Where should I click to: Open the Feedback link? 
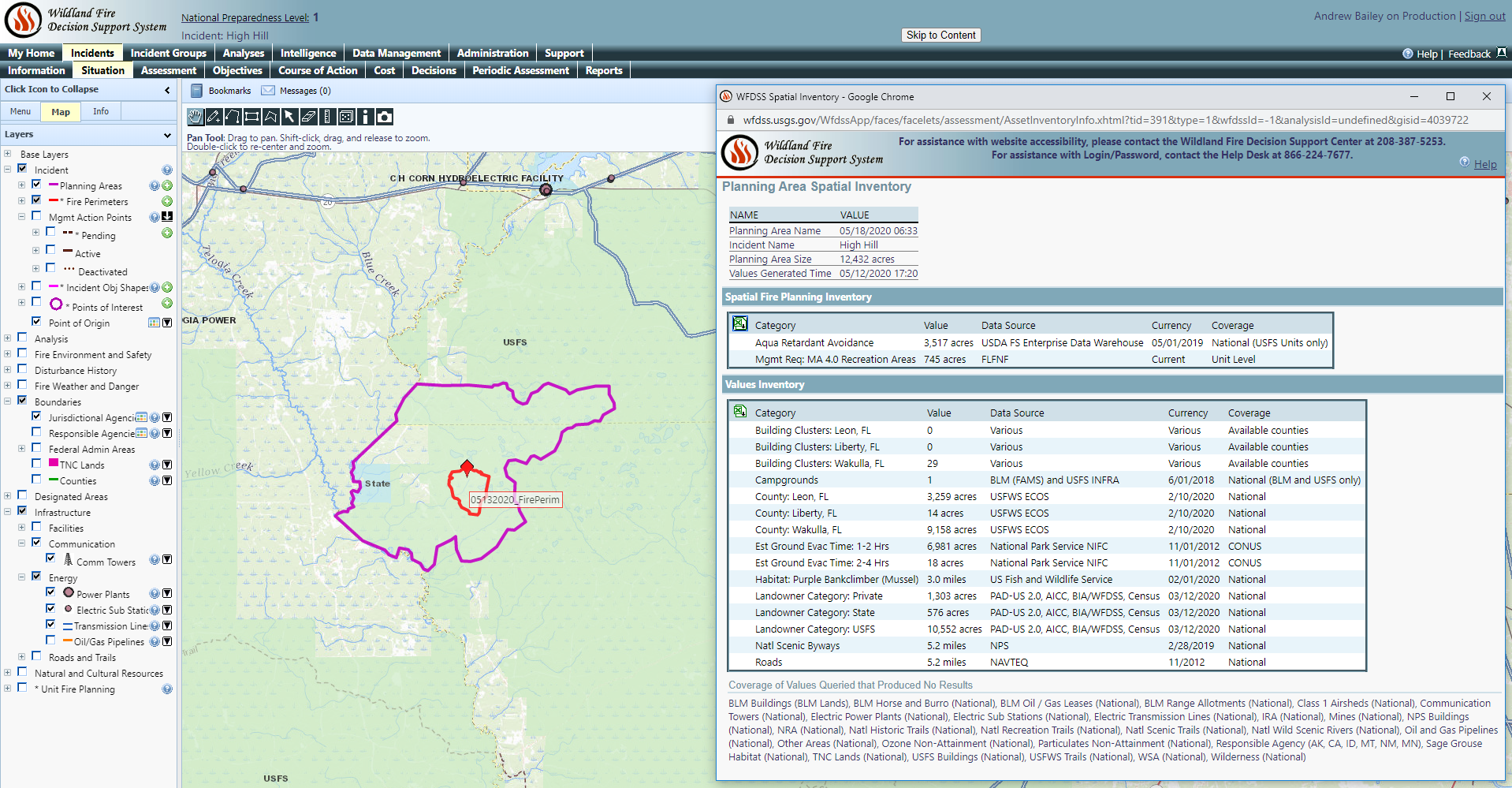click(1469, 54)
